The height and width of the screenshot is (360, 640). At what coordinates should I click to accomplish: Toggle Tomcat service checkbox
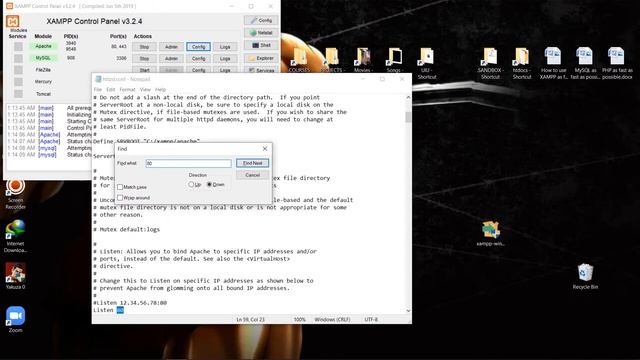click(x=18, y=93)
